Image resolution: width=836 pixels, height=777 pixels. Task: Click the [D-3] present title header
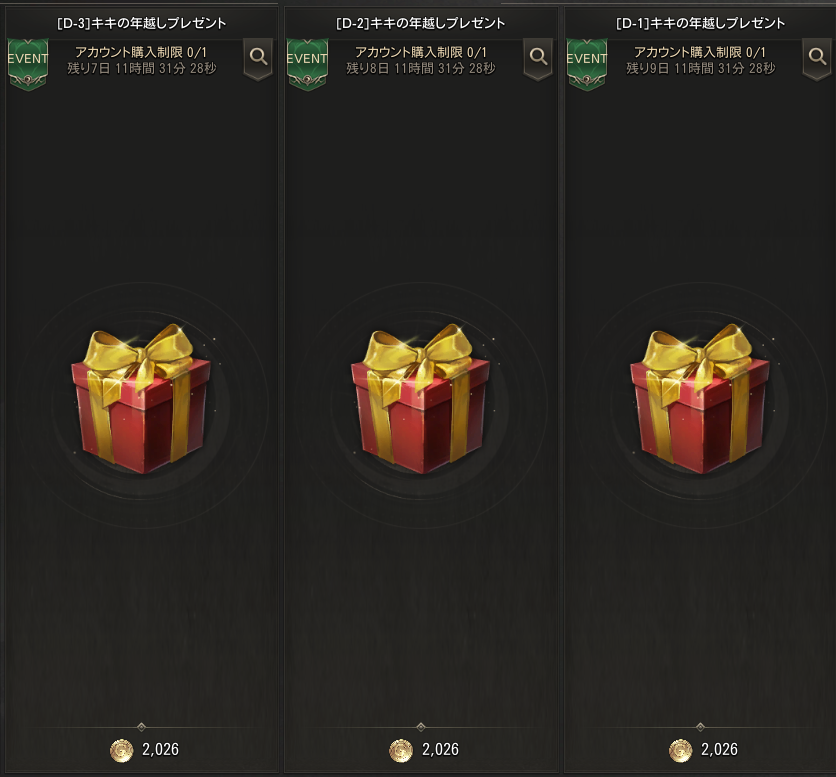click(x=141, y=23)
